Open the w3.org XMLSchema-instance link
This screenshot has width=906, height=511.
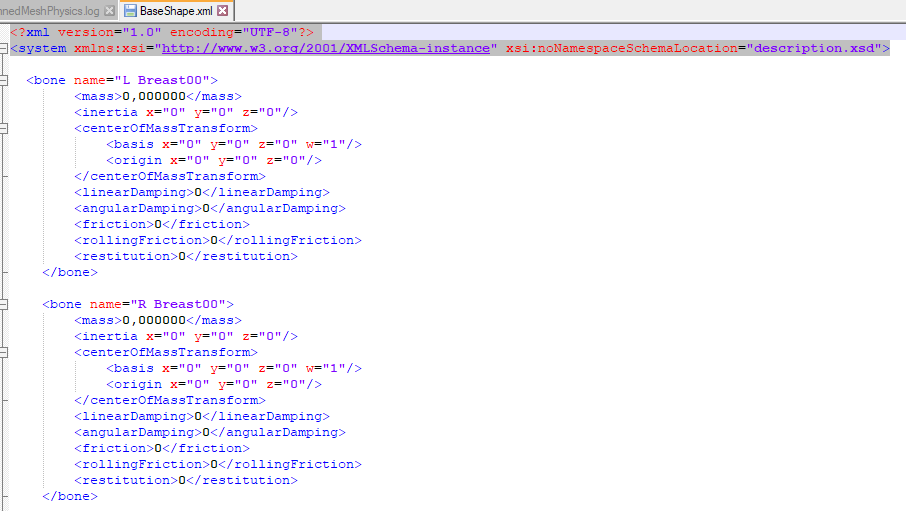coord(326,48)
